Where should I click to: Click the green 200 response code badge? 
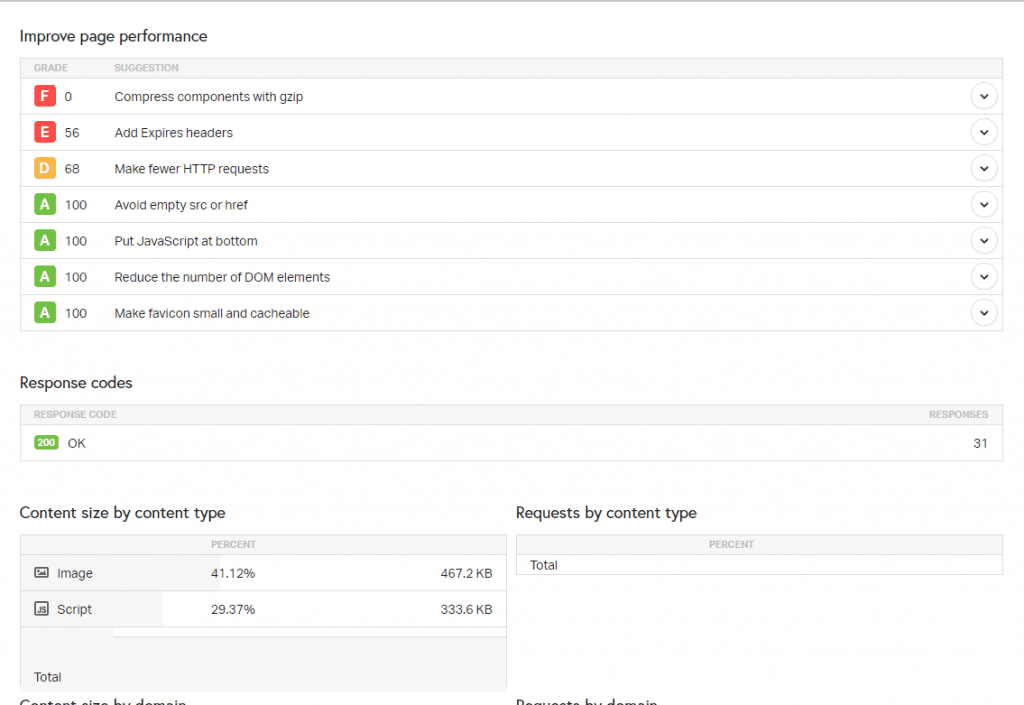coord(46,443)
